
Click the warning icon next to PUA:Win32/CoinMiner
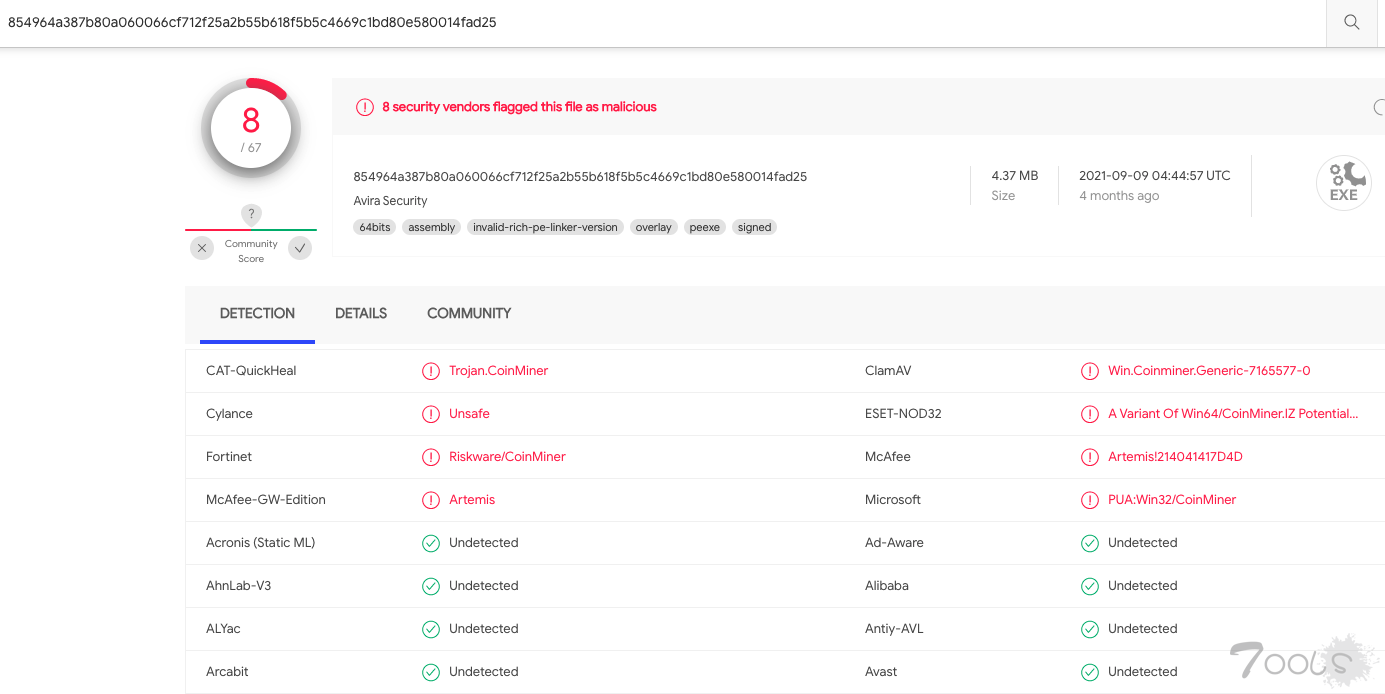coord(1090,500)
